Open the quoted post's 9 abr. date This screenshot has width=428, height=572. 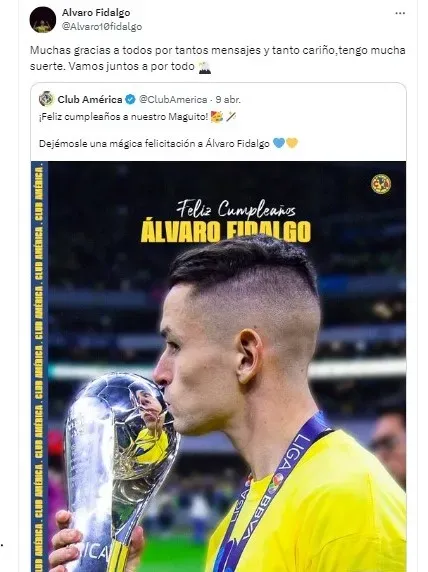tap(228, 99)
